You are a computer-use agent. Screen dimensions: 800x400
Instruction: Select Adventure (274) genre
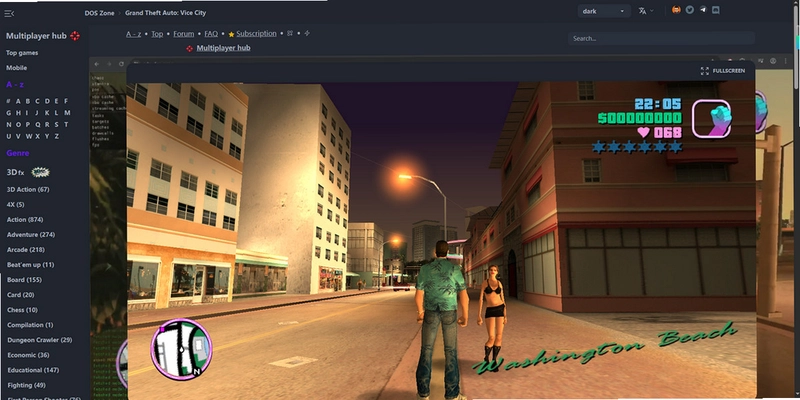click(31, 235)
